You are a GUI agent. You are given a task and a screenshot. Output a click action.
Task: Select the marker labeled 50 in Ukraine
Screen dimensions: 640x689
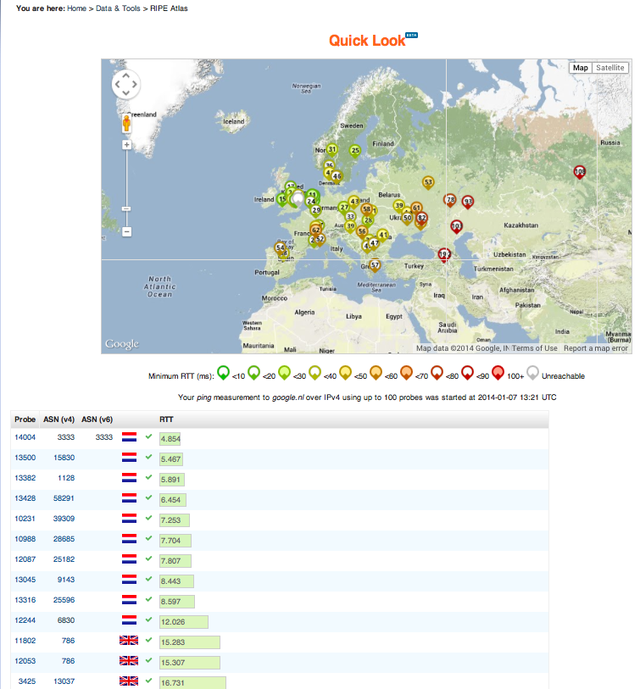[407, 218]
